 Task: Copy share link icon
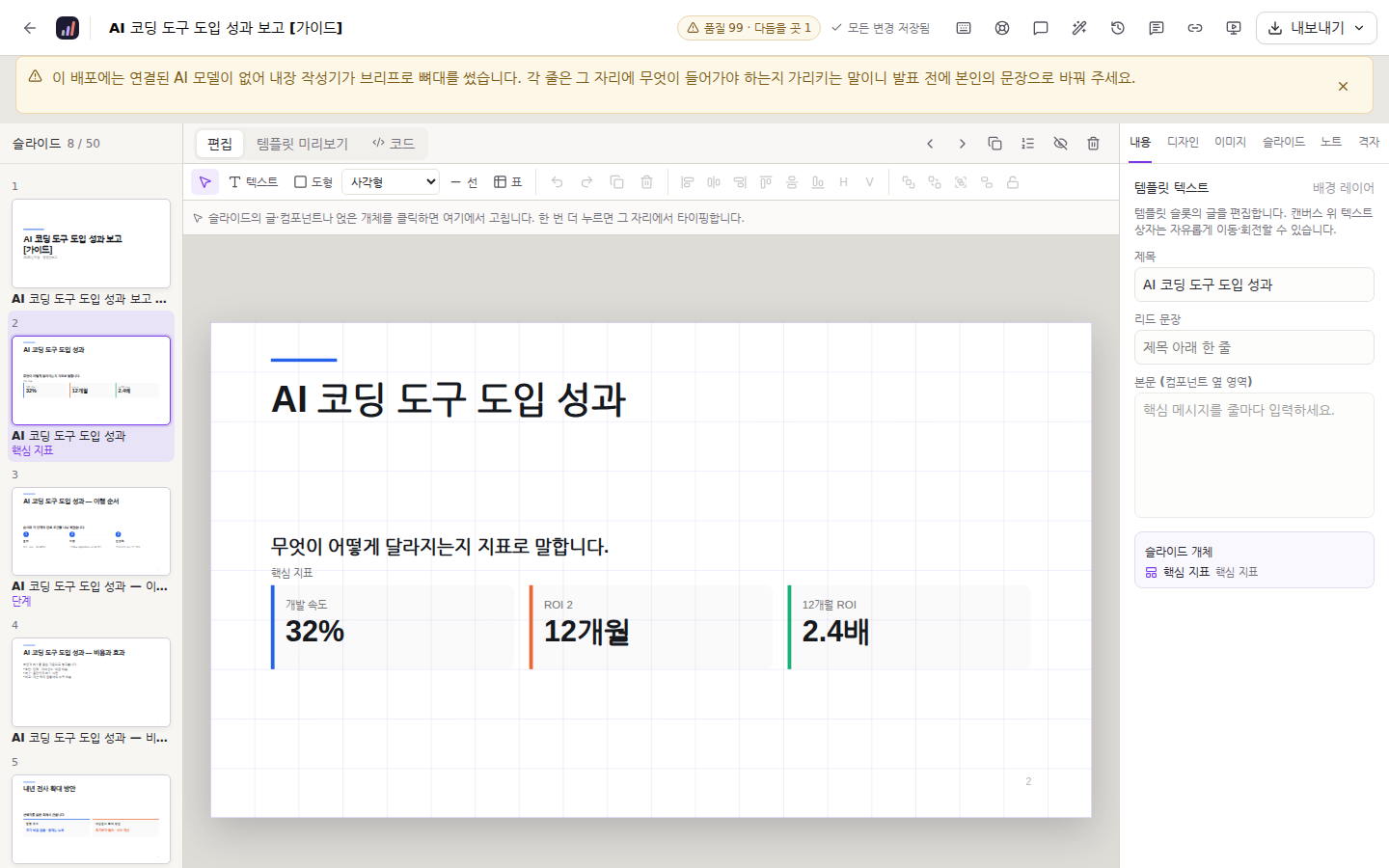(1195, 28)
